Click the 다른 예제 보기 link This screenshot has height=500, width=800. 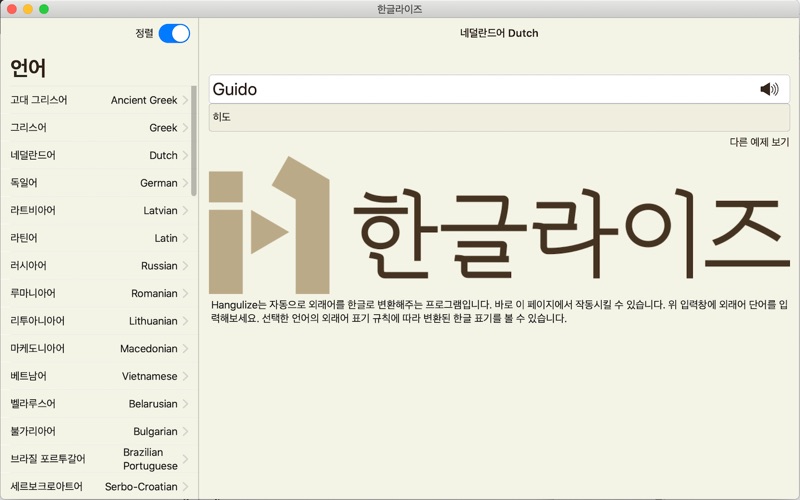759,142
